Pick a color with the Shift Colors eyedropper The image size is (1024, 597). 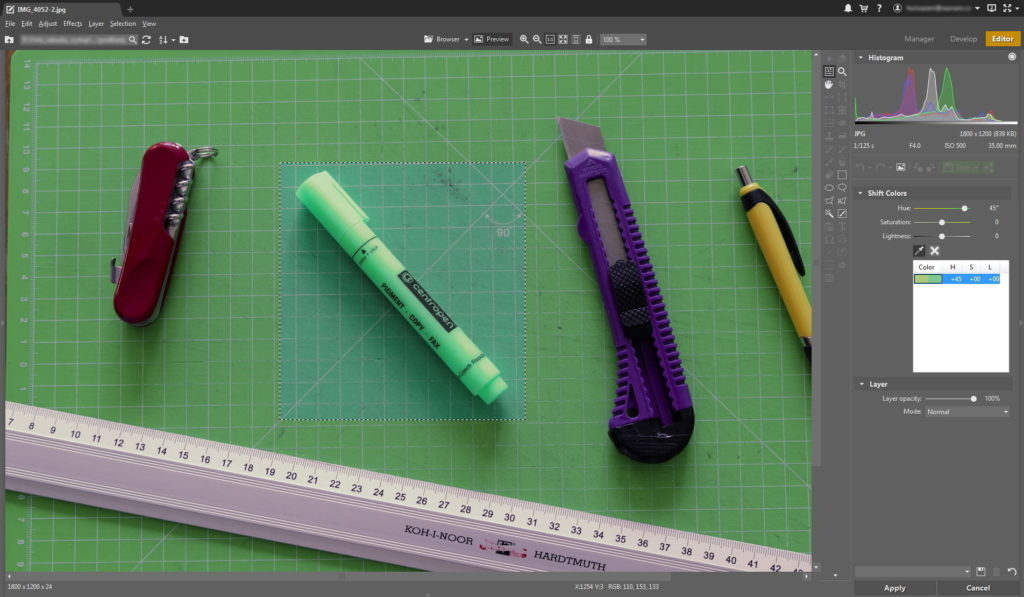point(919,251)
